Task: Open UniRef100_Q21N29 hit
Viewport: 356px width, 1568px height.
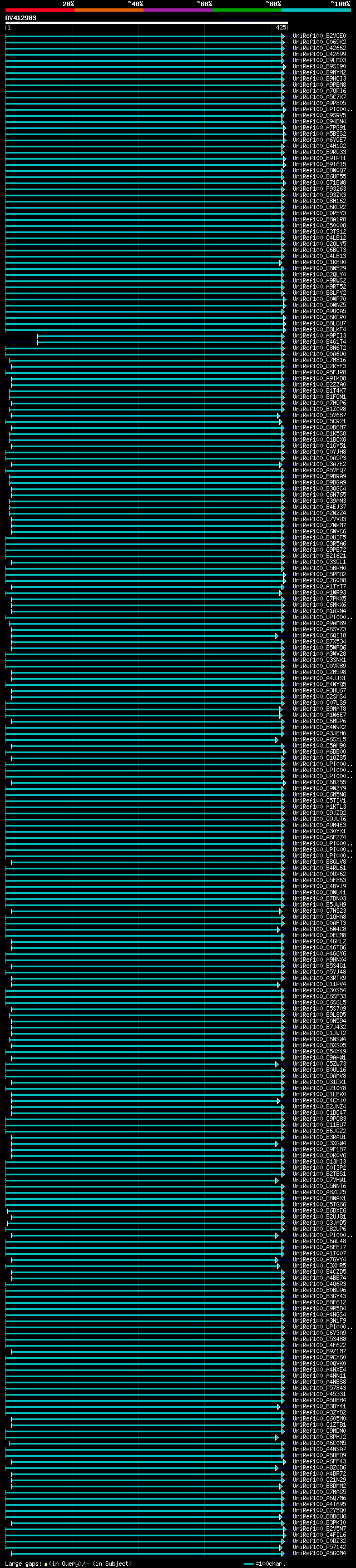Action: [x=319, y=1480]
